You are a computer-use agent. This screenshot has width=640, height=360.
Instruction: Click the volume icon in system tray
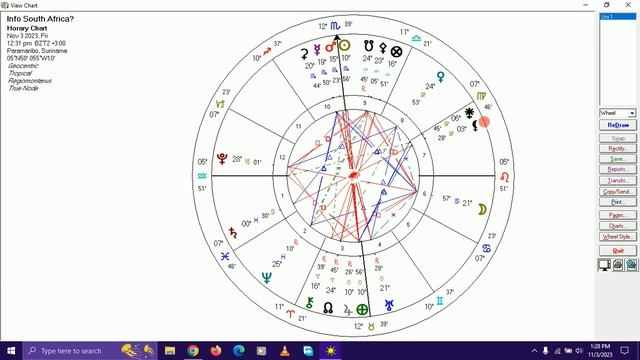coord(579,351)
